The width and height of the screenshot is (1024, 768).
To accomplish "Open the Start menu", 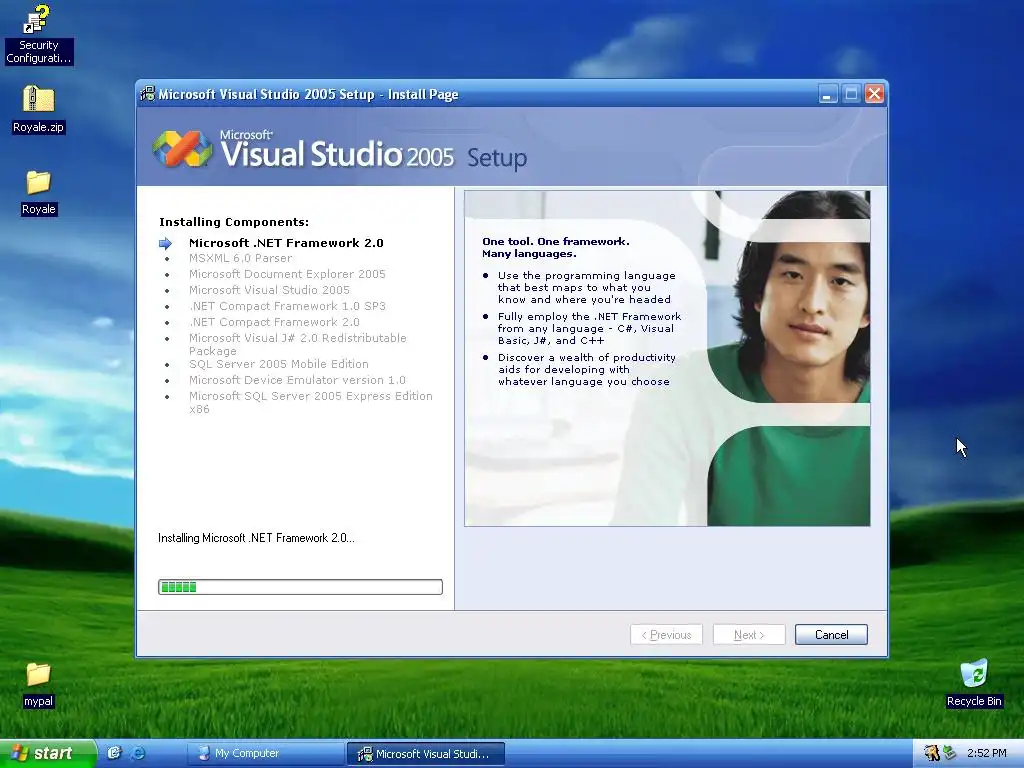I will (x=48, y=753).
